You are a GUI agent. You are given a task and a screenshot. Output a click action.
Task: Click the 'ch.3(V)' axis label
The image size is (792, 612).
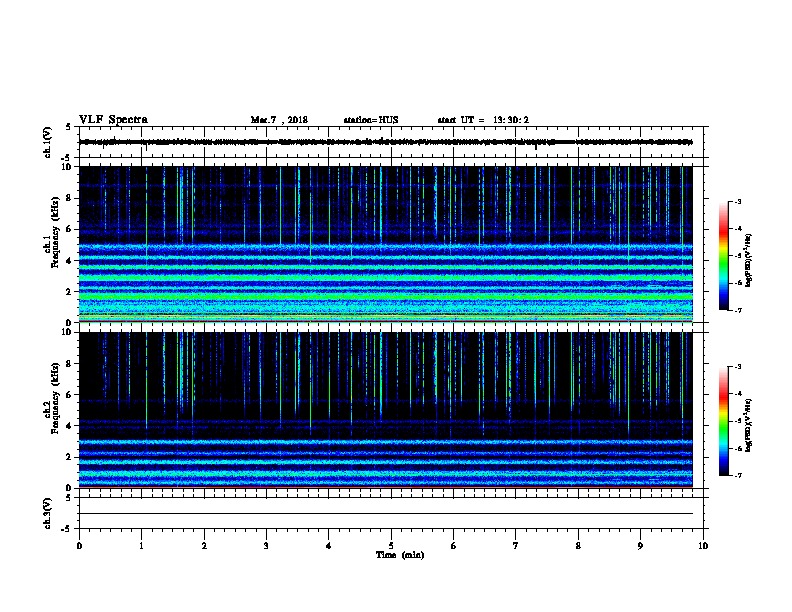coord(47,513)
